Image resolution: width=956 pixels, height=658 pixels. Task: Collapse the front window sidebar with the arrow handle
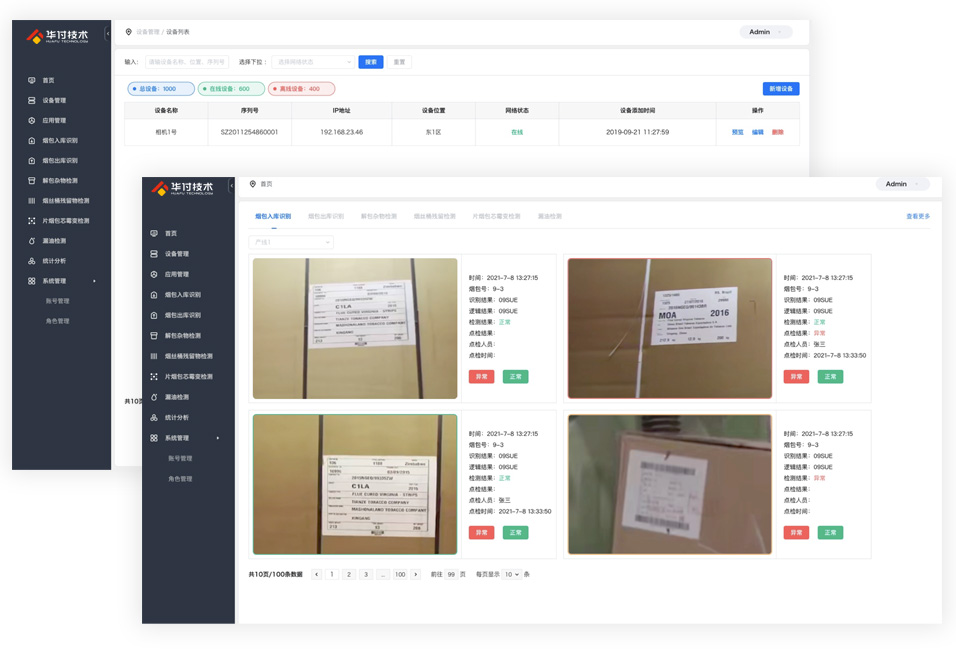coord(231,186)
